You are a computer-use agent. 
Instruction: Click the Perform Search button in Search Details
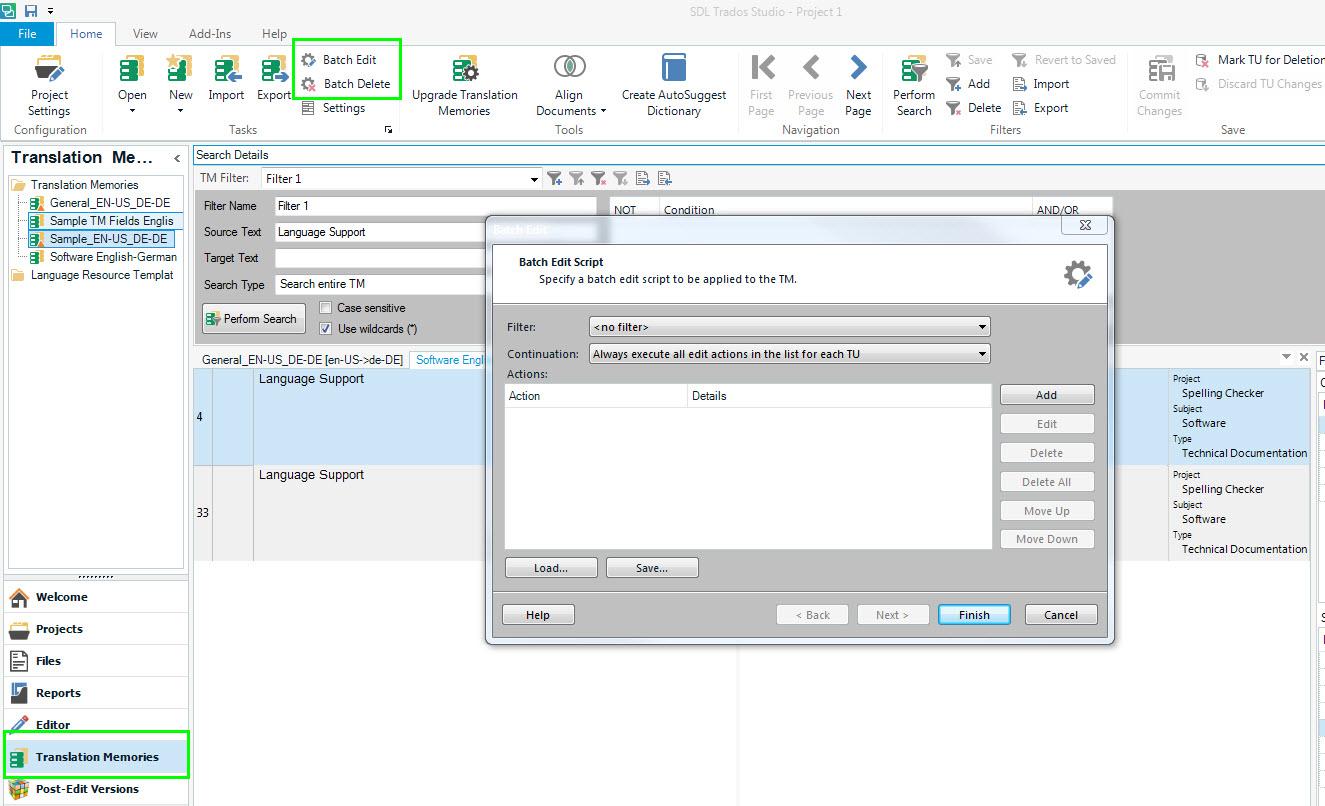pyautogui.click(x=254, y=319)
